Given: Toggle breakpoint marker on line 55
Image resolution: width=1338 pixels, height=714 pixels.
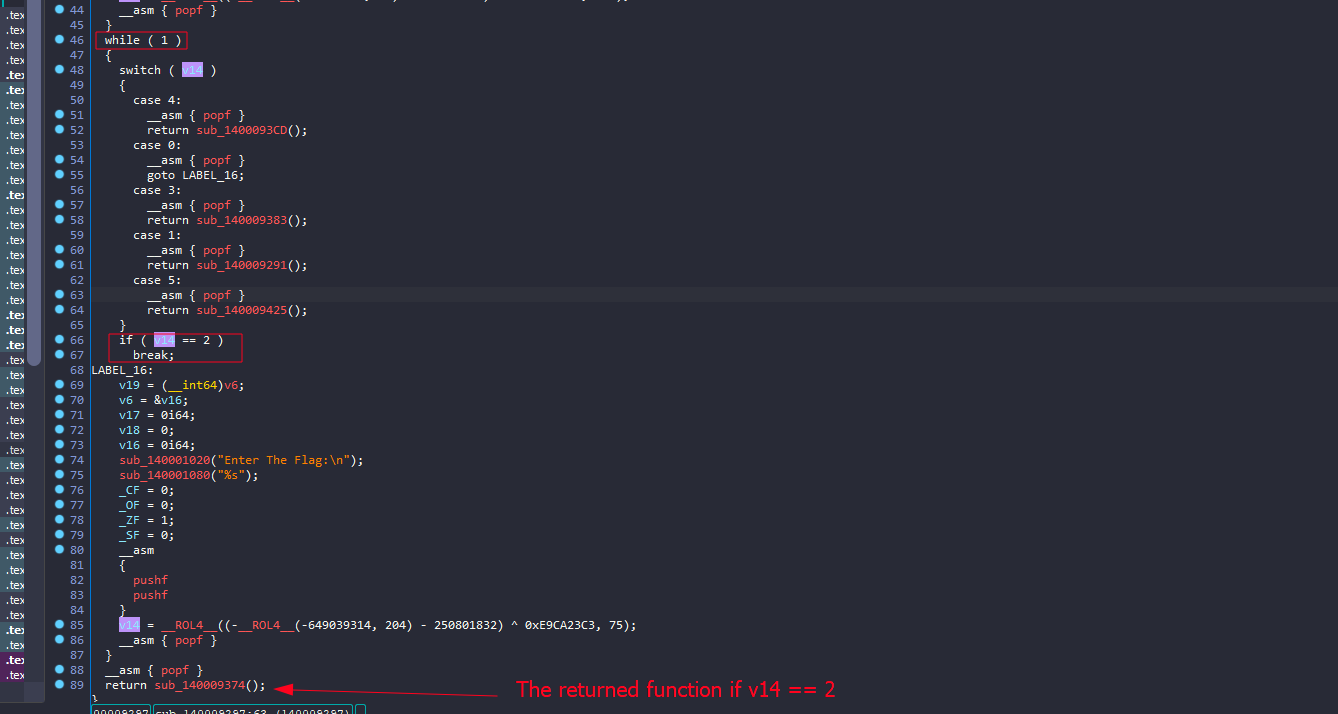Looking at the screenshot, I should [60, 175].
